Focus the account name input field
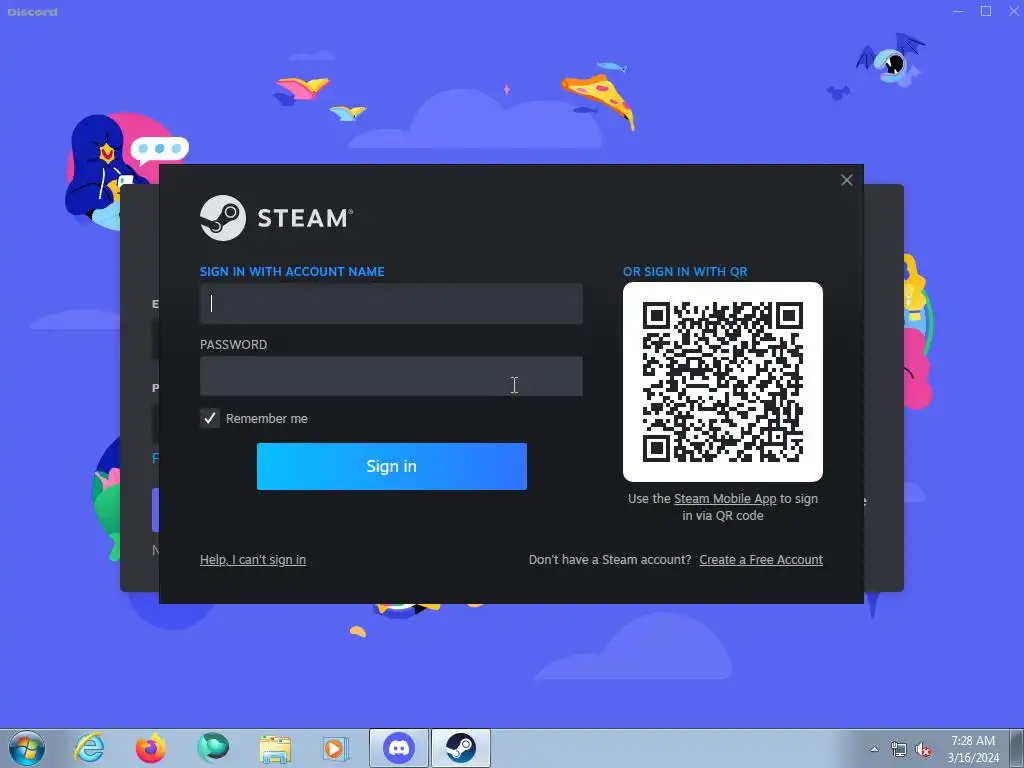Screen dimensions: 1024x768 (x=391, y=303)
